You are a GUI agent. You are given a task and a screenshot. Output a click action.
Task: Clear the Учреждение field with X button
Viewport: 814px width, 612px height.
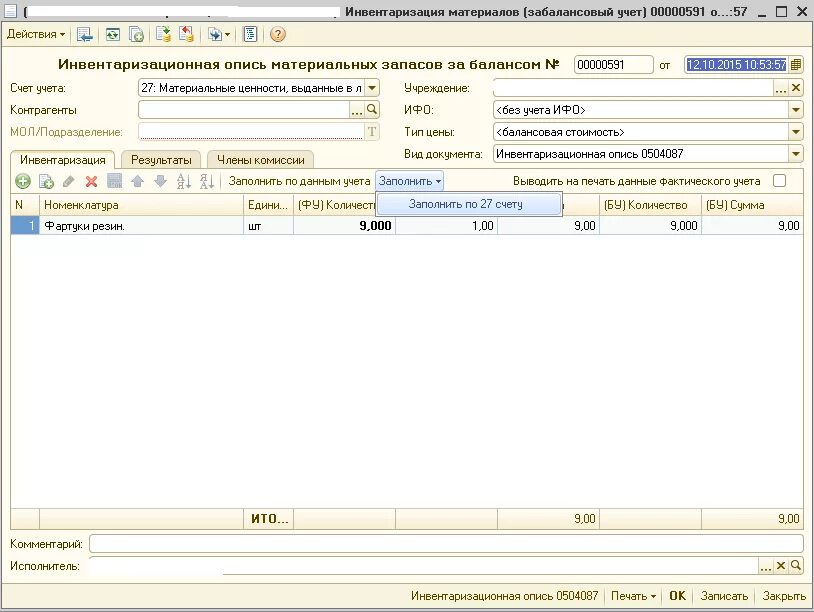coord(796,88)
